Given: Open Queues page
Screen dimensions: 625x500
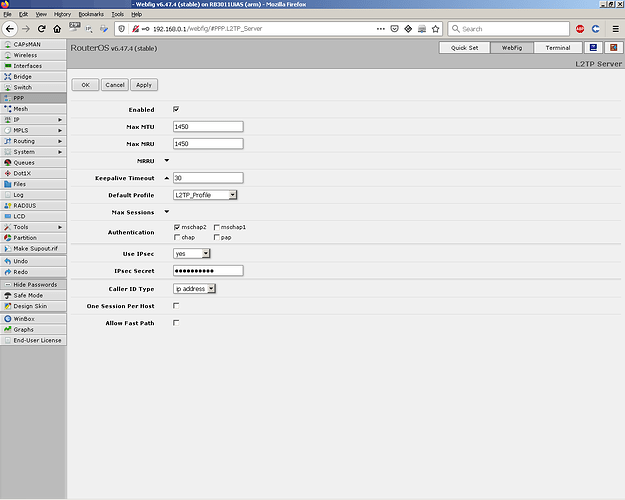Looking at the screenshot, I should pos(33,163).
